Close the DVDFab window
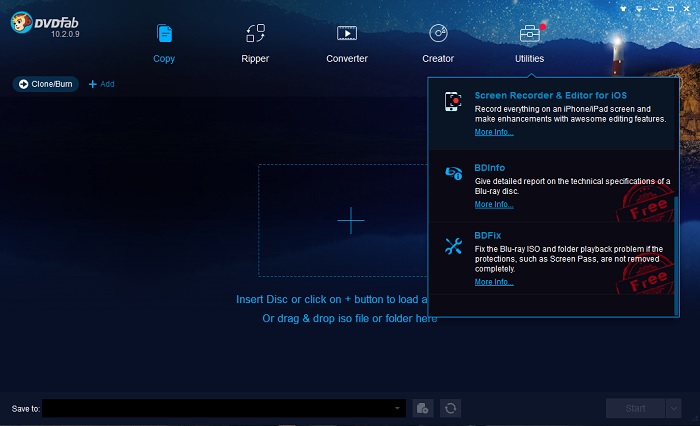The height and width of the screenshot is (426, 700). pyautogui.click(x=687, y=8)
